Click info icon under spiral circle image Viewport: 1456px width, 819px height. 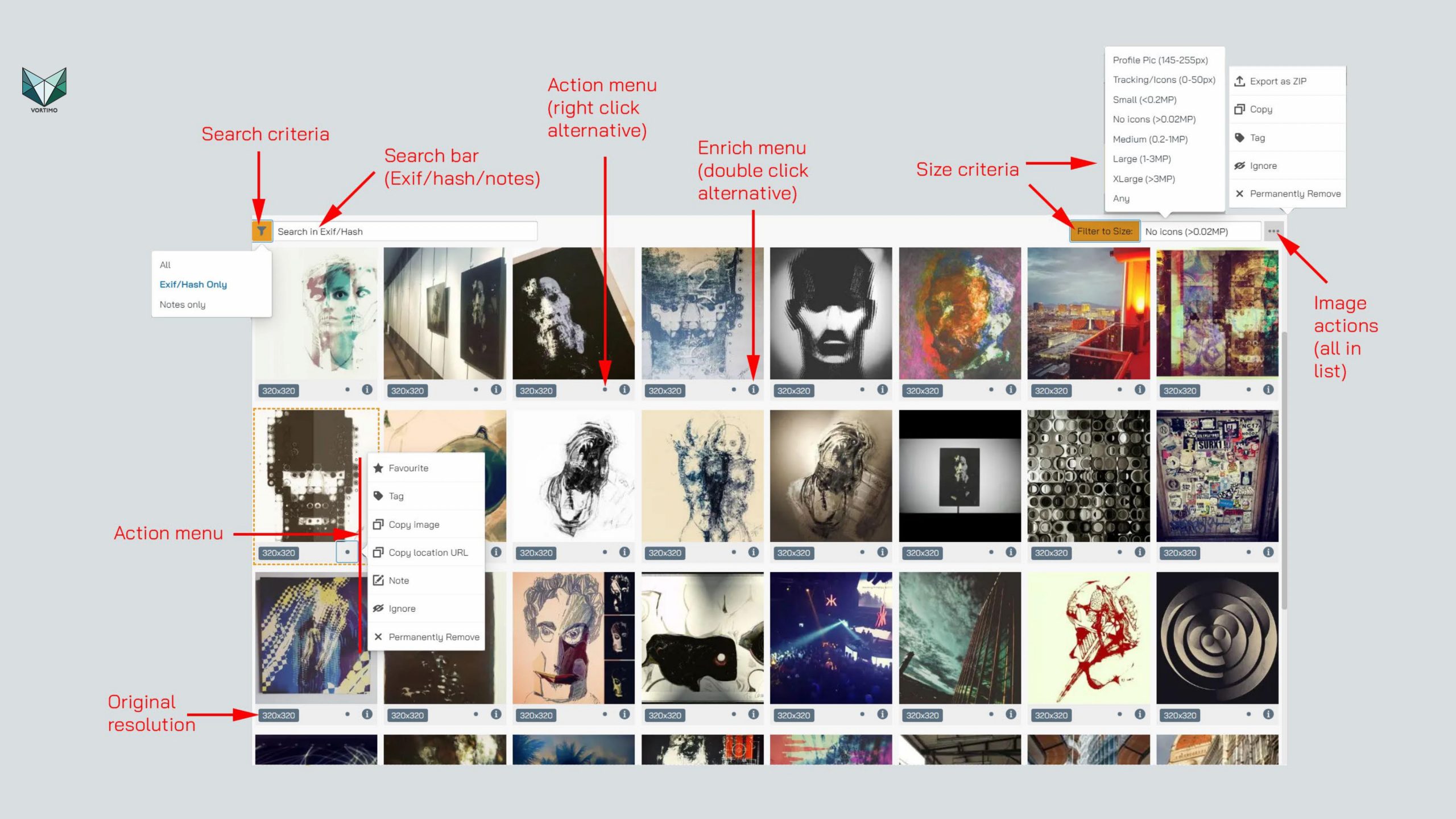(1268, 714)
